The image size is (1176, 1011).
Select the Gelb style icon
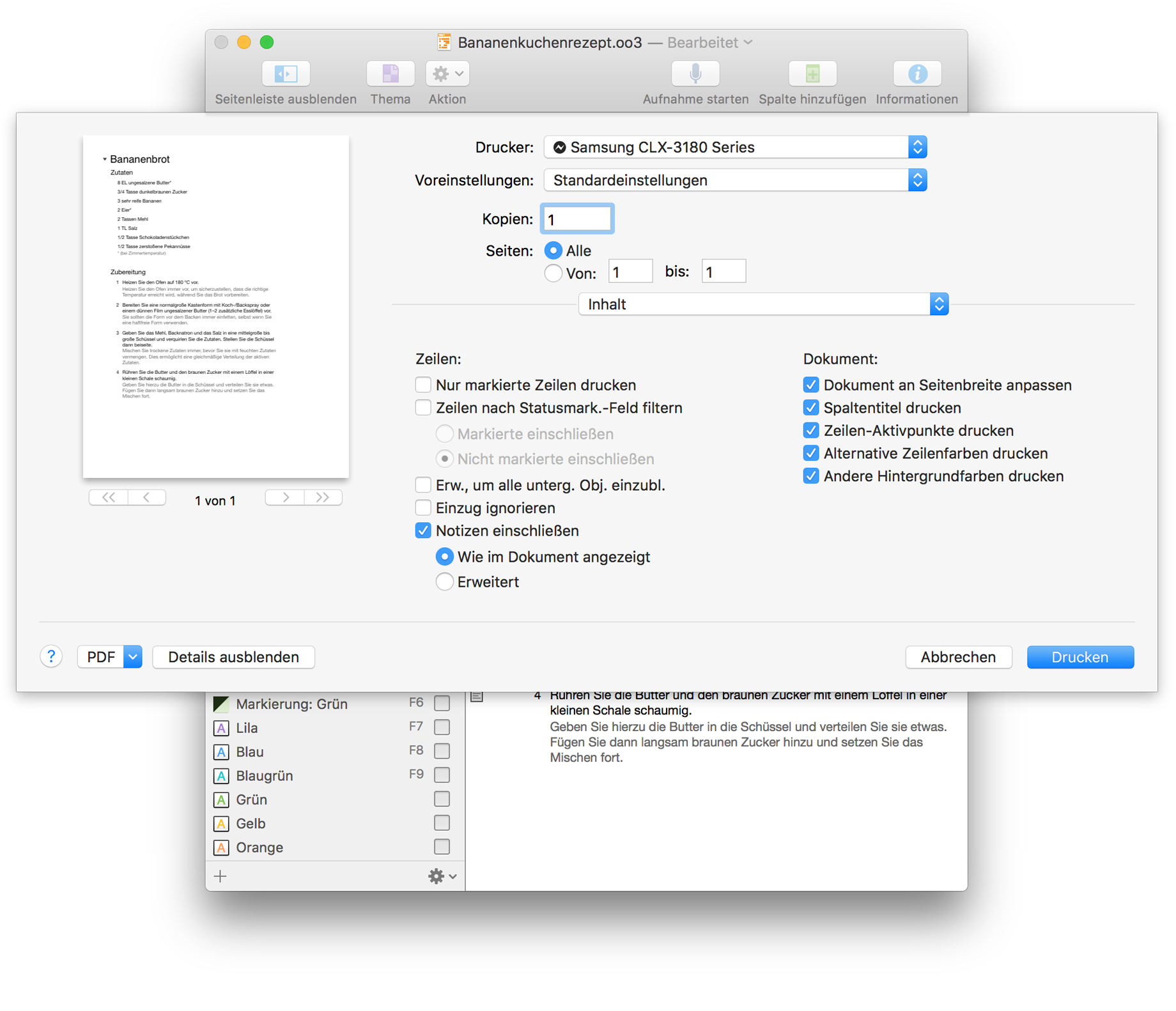[221, 824]
